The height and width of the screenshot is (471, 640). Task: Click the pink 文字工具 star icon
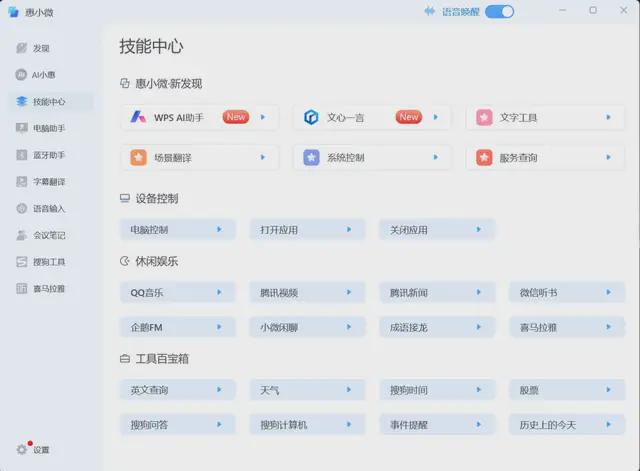click(x=484, y=117)
